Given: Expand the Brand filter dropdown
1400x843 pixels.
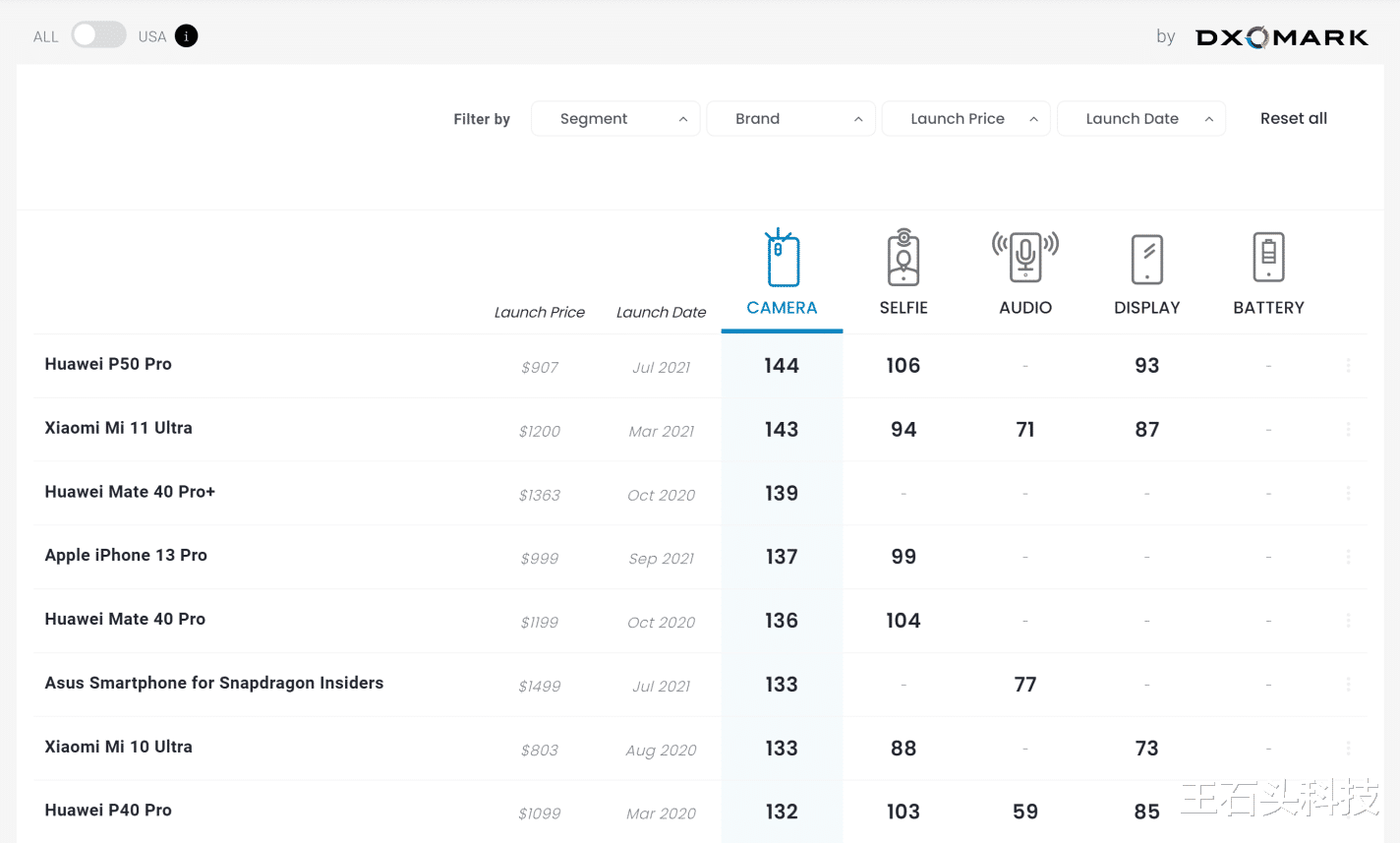Looking at the screenshot, I should click(790, 119).
